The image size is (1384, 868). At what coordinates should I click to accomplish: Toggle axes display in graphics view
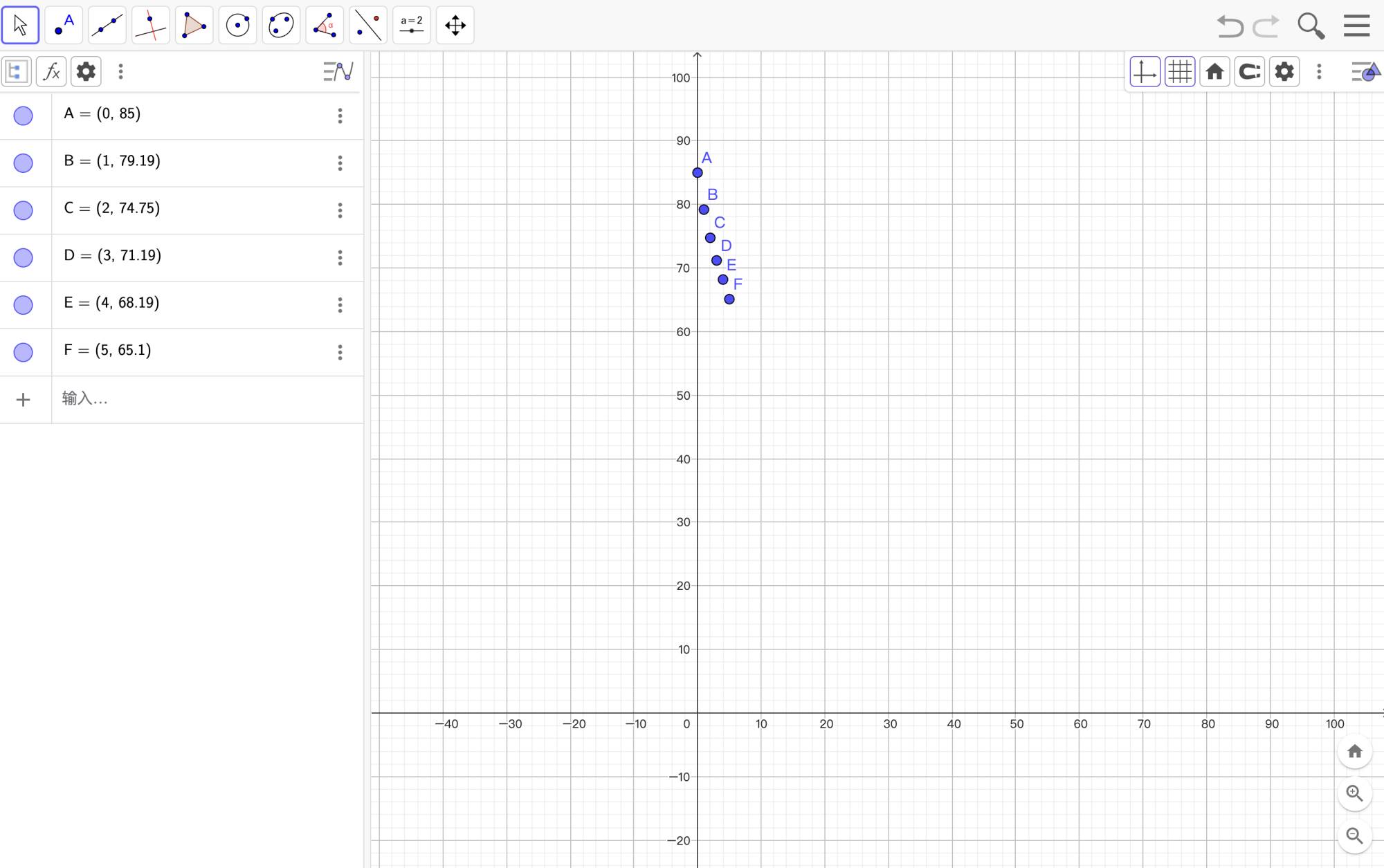(x=1145, y=71)
